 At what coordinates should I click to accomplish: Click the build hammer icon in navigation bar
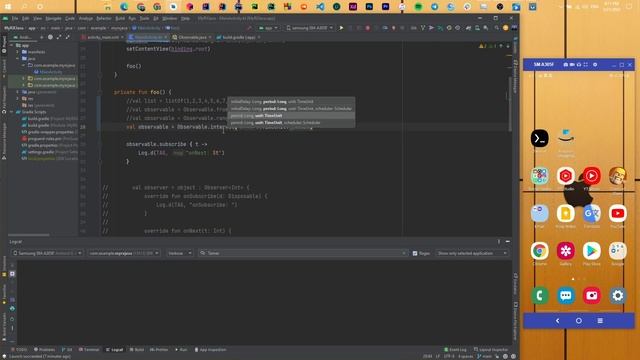[249, 28]
